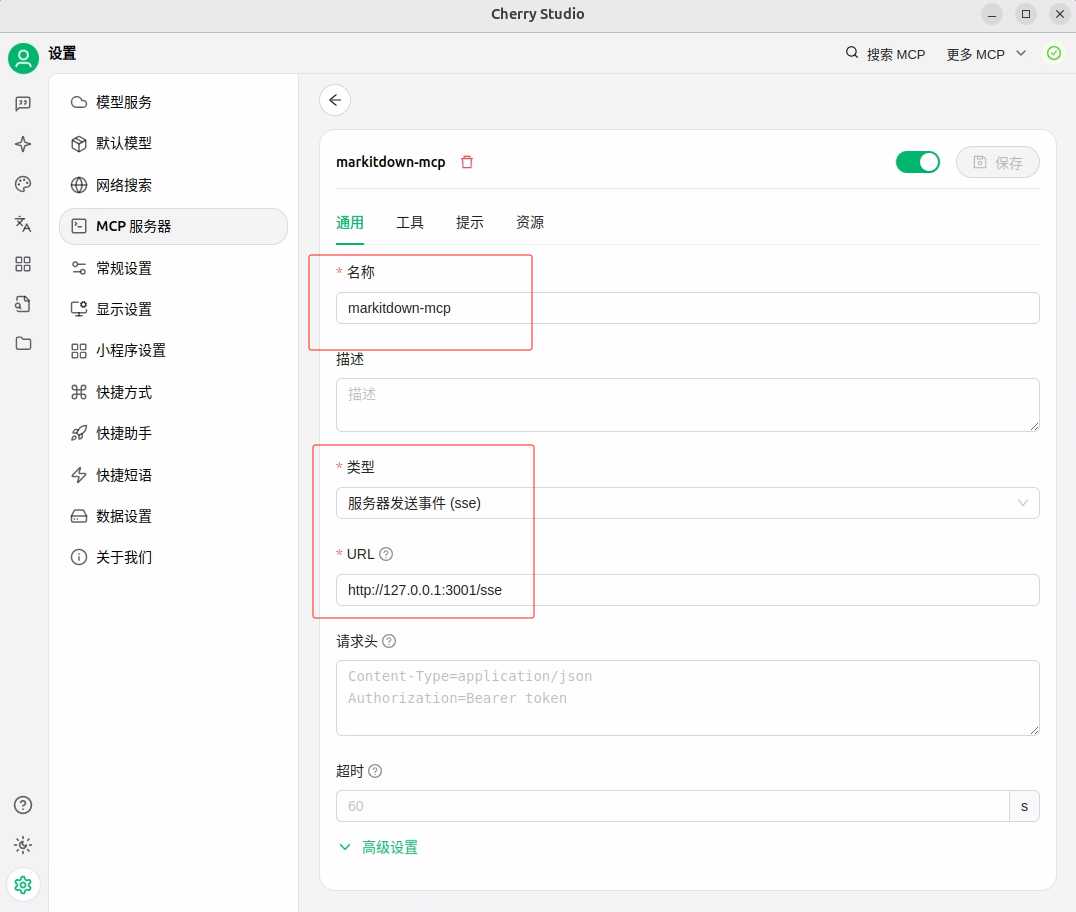Click into the 名称 input field
This screenshot has width=1076, height=912.
point(688,308)
